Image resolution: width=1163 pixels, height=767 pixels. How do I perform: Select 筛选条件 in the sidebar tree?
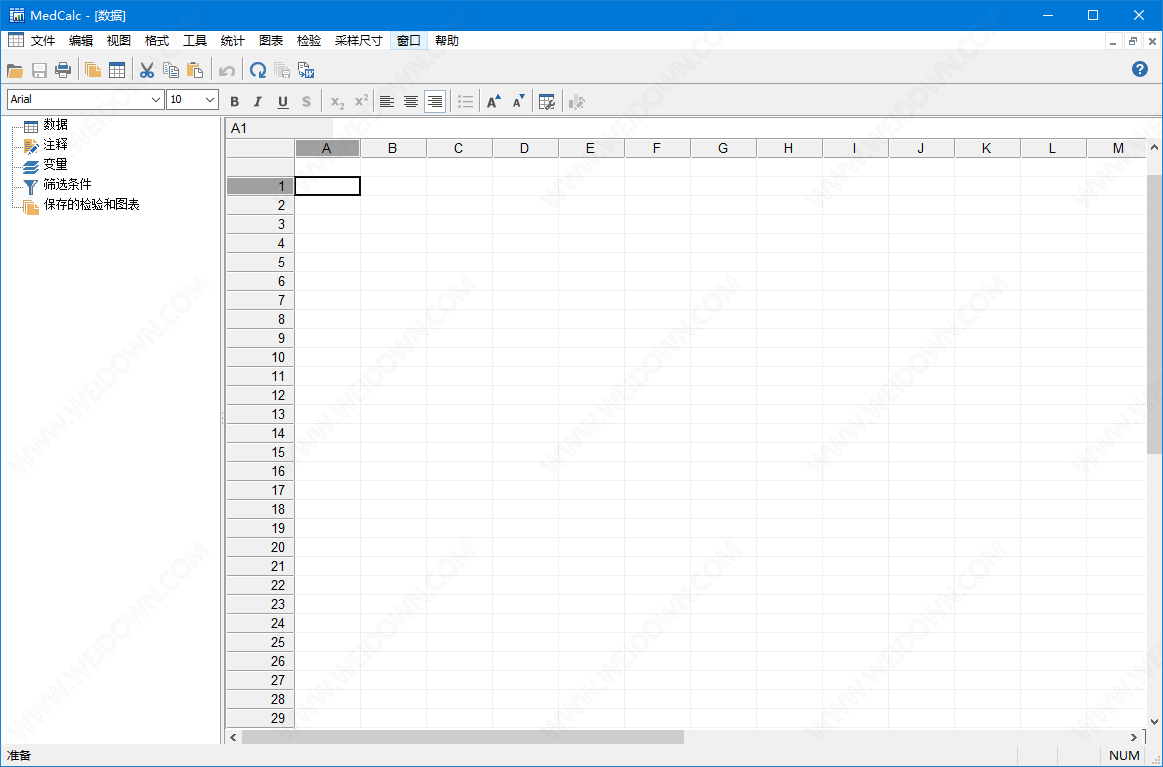pos(67,185)
